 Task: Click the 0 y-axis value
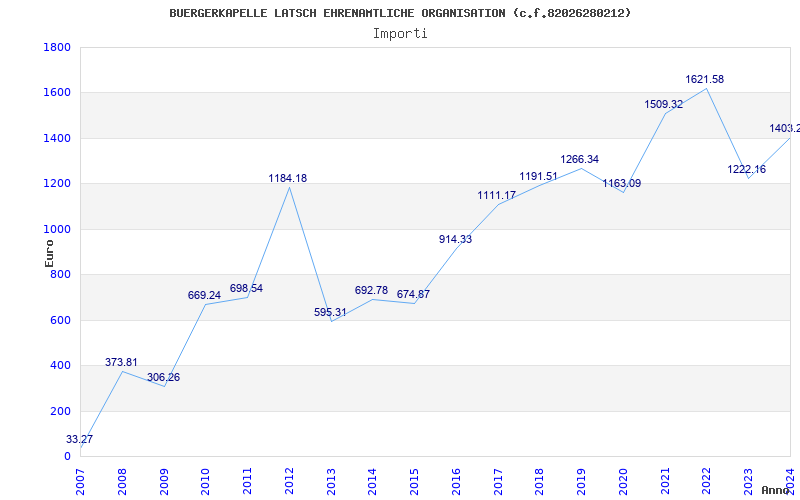(67, 457)
